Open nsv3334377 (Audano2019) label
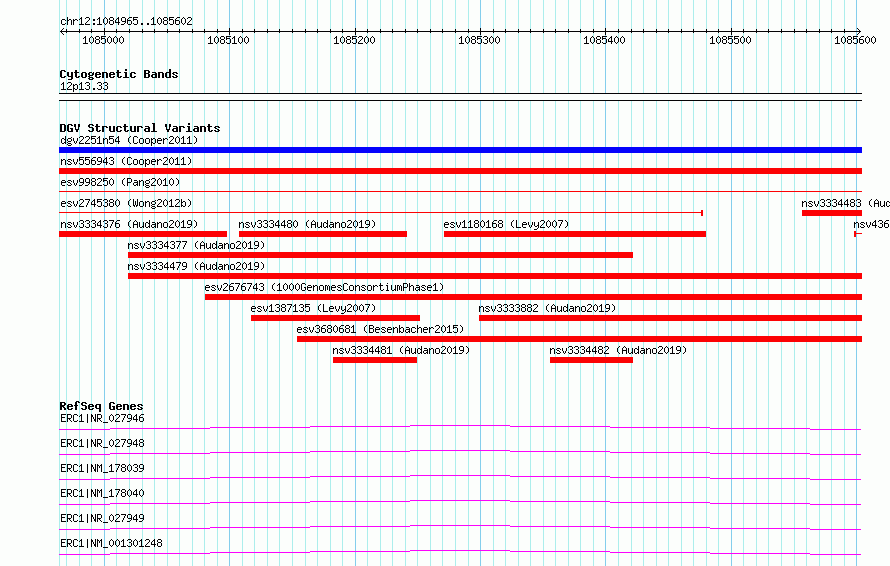890x566 pixels. [196, 245]
